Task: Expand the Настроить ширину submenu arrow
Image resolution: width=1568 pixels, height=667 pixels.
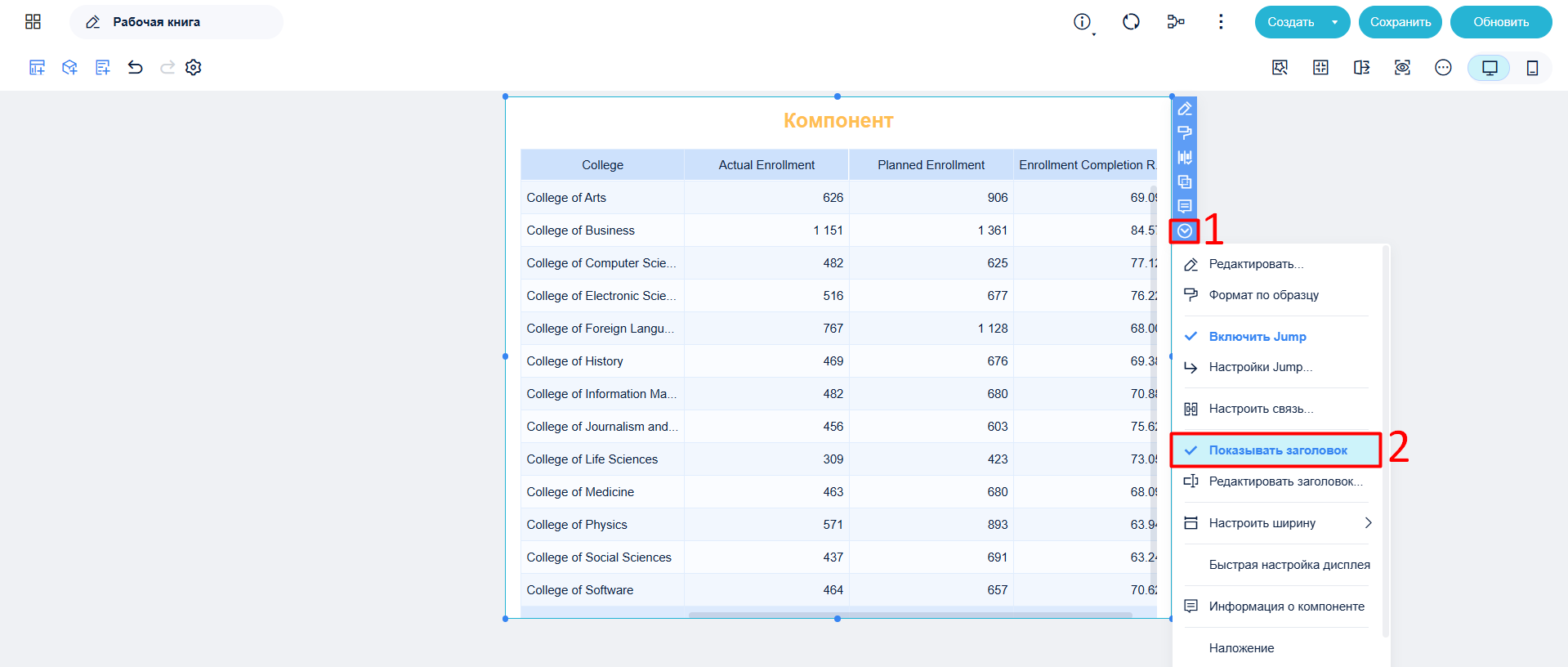Action: tap(1368, 523)
